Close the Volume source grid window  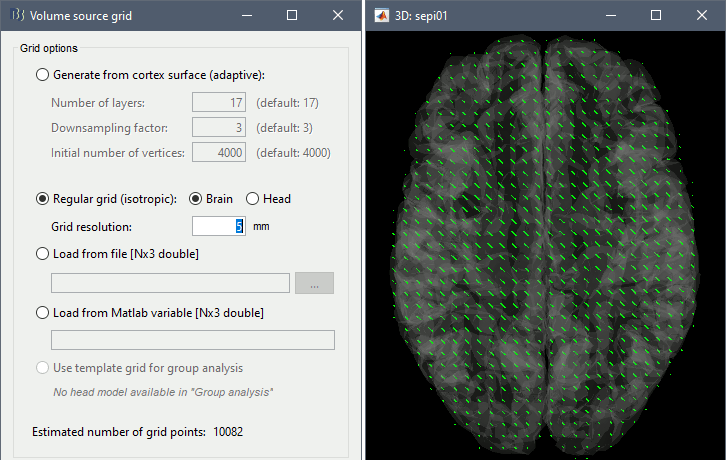pyautogui.click(x=337, y=16)
